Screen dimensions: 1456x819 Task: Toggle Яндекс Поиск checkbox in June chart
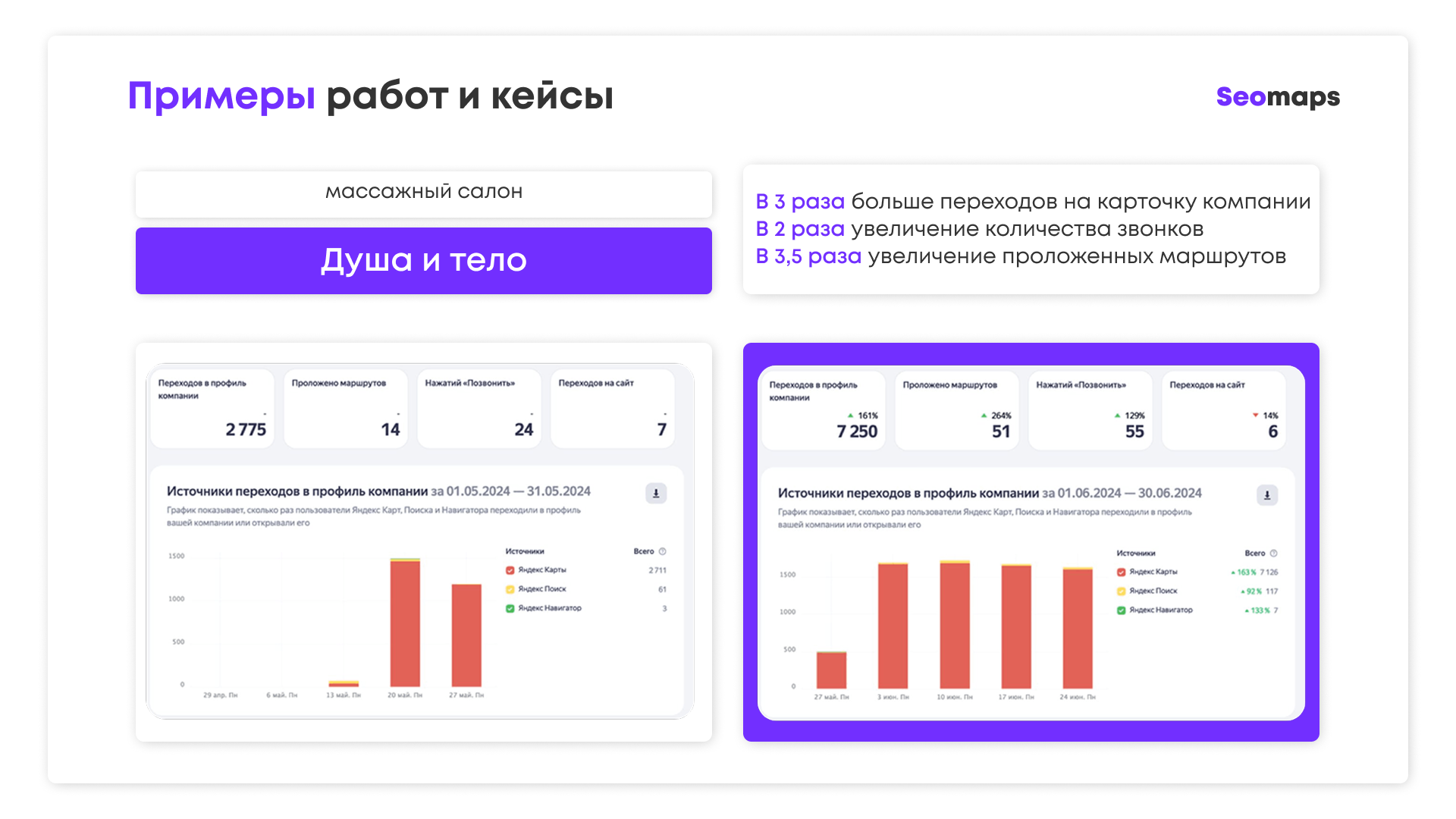pyautogui.click(x=1122, y=591)
